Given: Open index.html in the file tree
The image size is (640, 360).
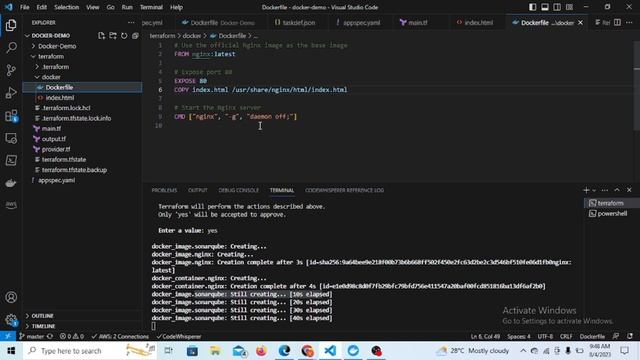Looking at the screenshot, I should point(60,98).
